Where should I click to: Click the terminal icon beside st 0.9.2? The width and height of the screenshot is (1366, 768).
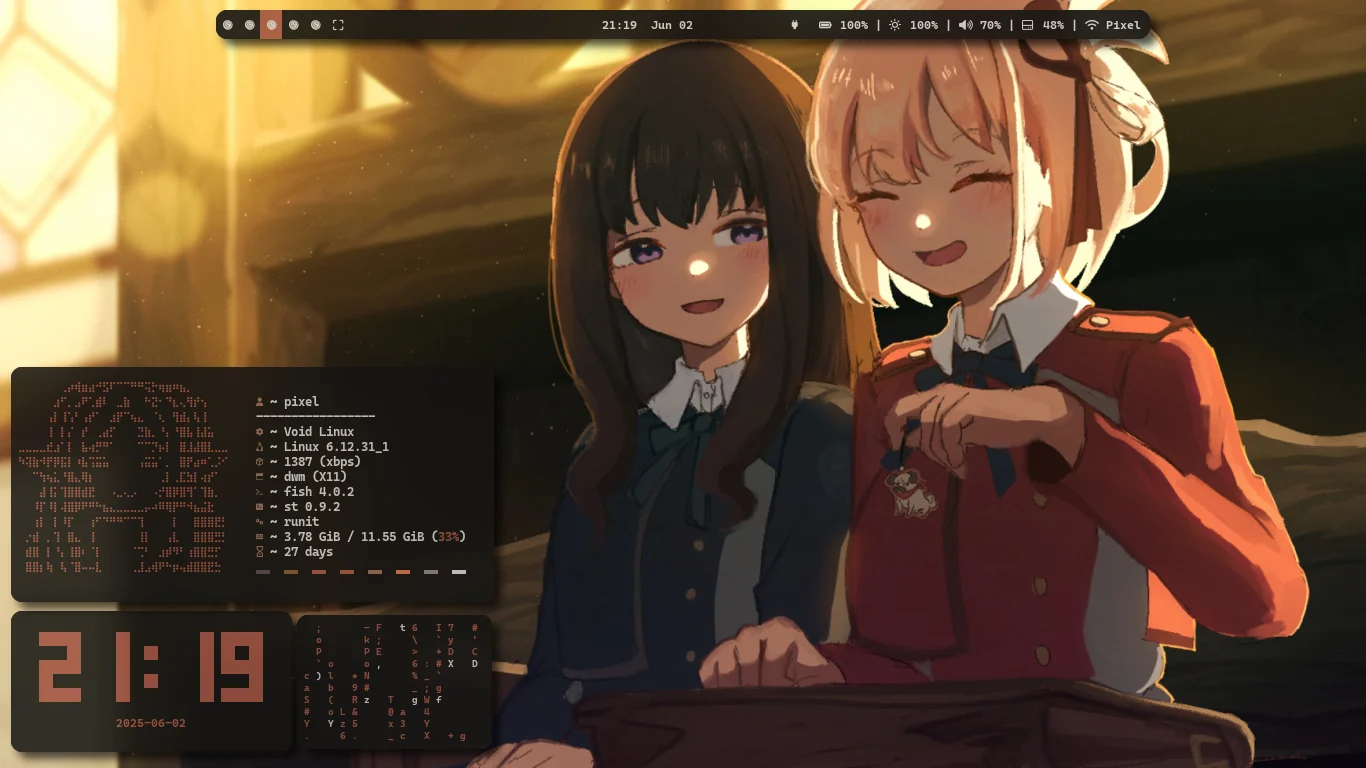click(260, 507)
